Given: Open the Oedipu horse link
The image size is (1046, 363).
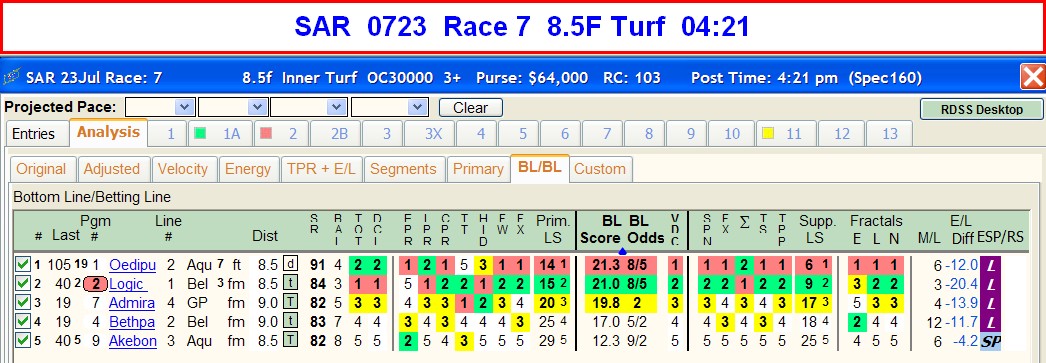Looking at the screenshot, I should pos(132,266).
